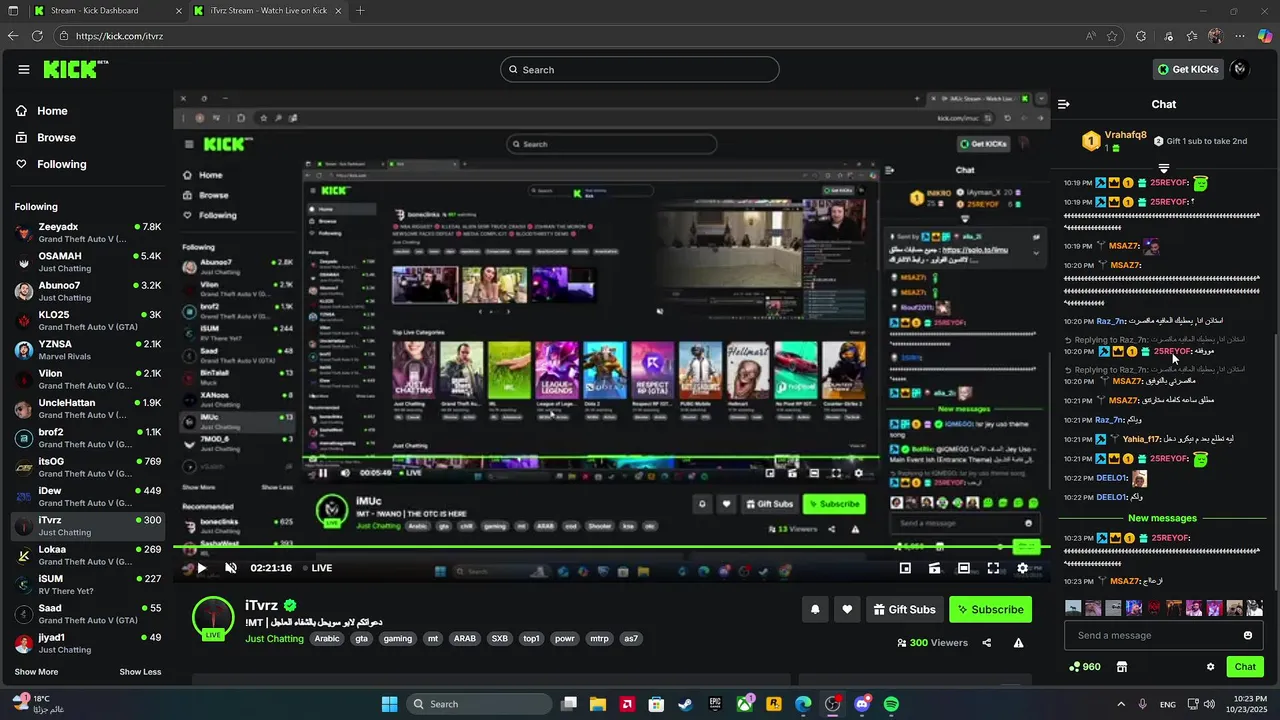Open Edge settings three-dot menu
The image size is (1280, 720).
tap(1240, 36)
